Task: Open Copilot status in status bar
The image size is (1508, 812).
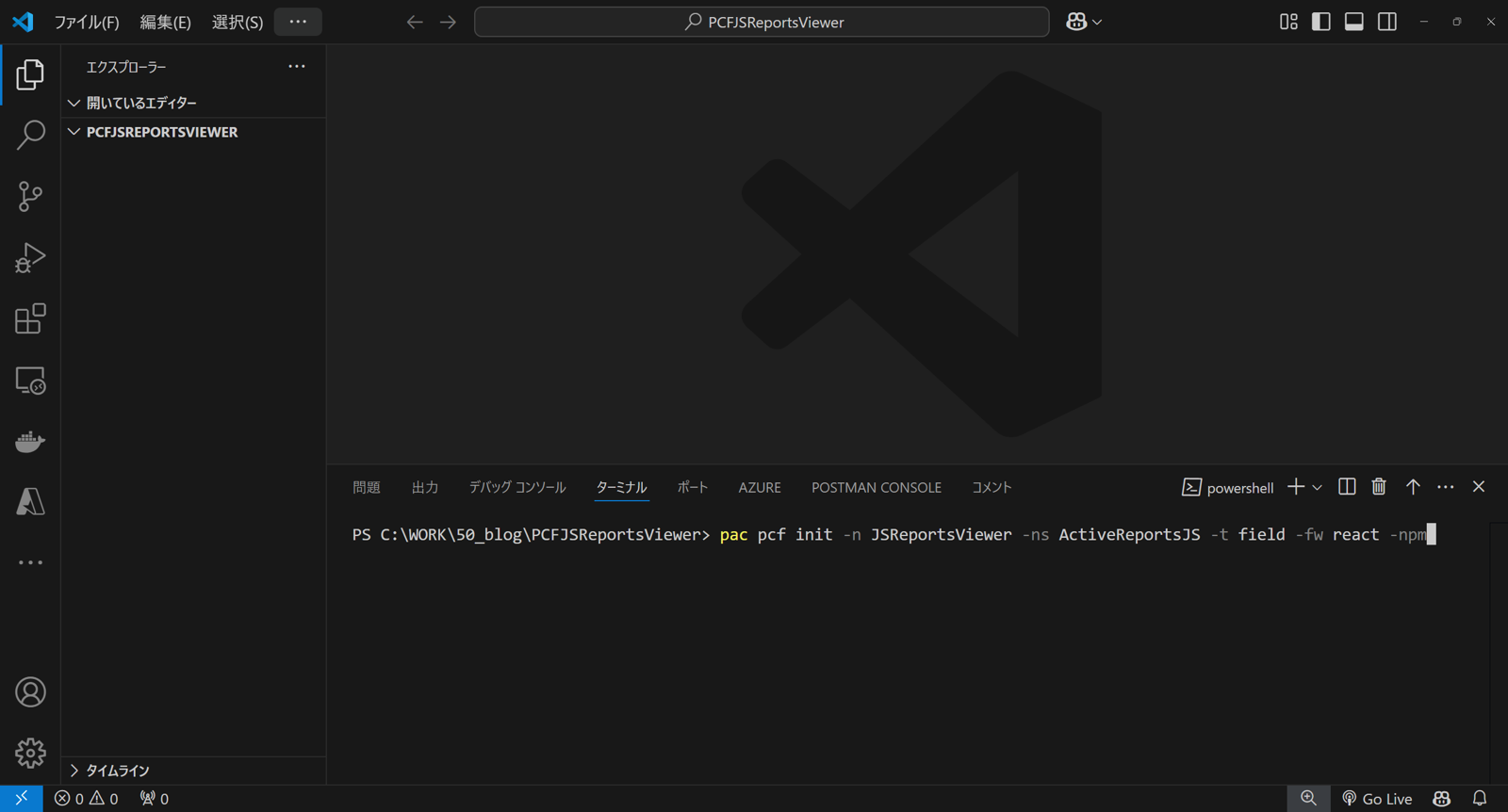Action: 1442,799
